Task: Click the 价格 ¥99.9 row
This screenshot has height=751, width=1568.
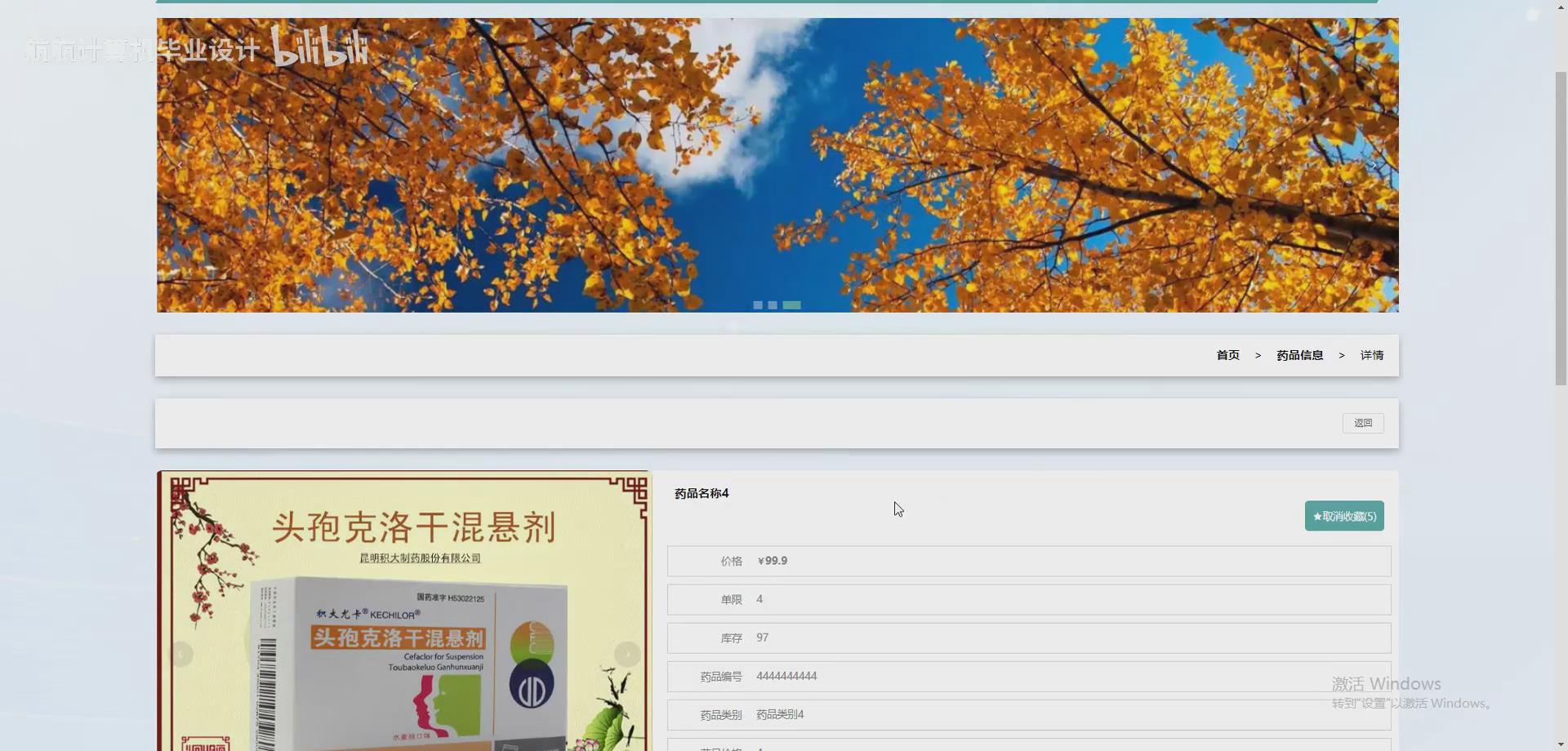Action: (1028, 561)
